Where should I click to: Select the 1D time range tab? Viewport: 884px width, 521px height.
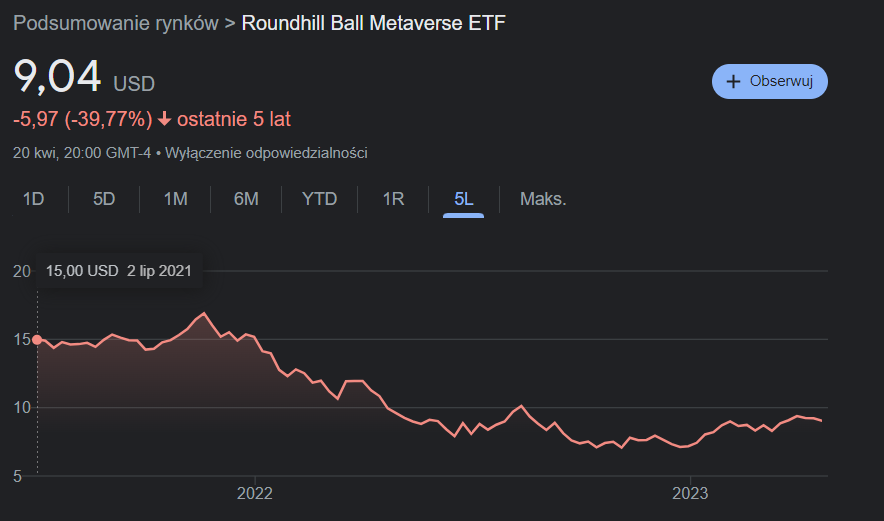click(34, 199)
